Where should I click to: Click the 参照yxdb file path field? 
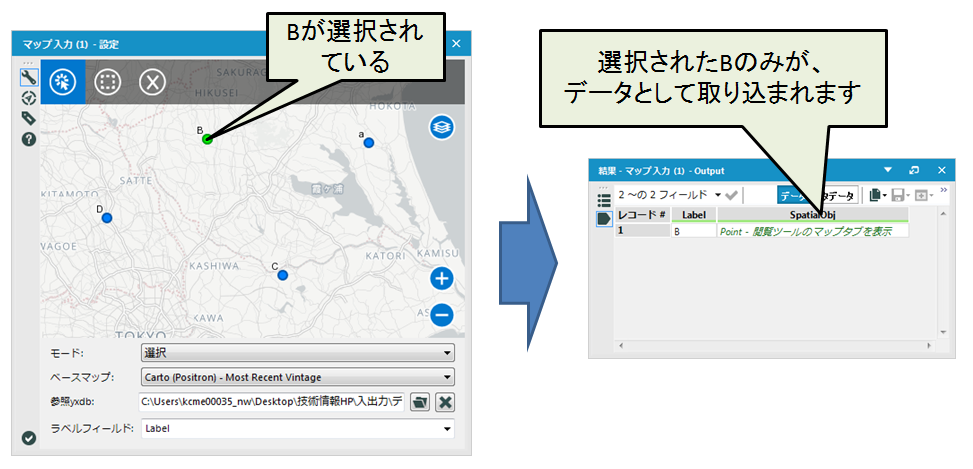pos(272,402)
